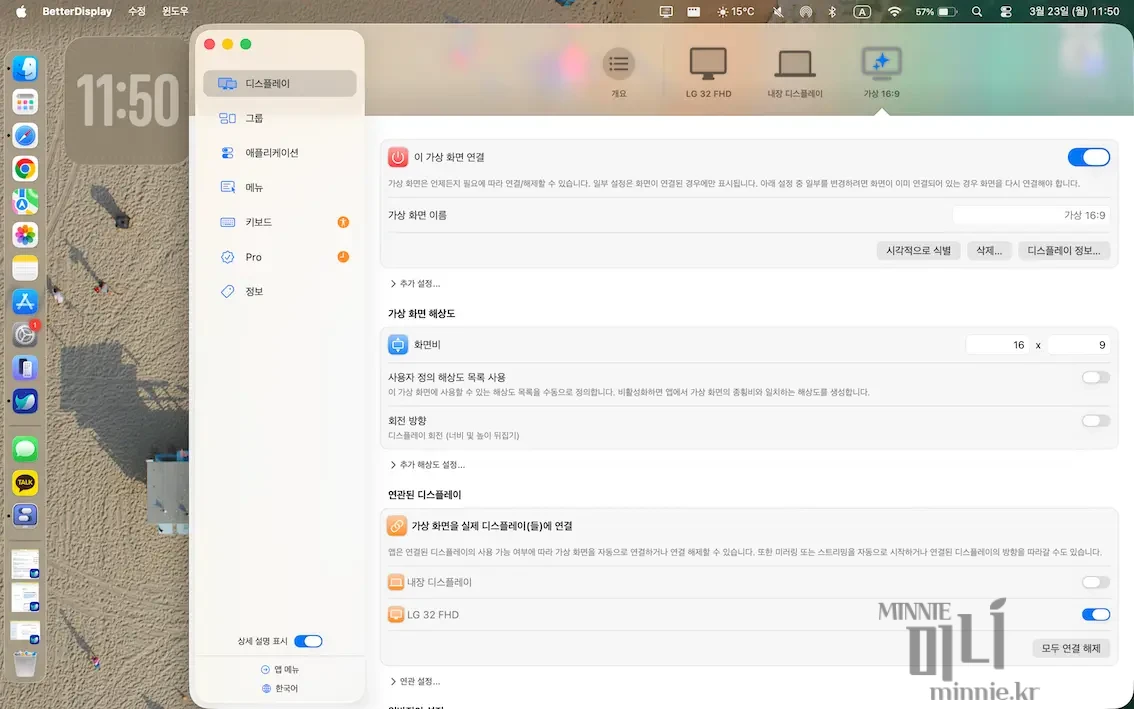Click Bluetooth icon in menu bar
This screenshot has width=1134, height=709.
tap(832, 12)
